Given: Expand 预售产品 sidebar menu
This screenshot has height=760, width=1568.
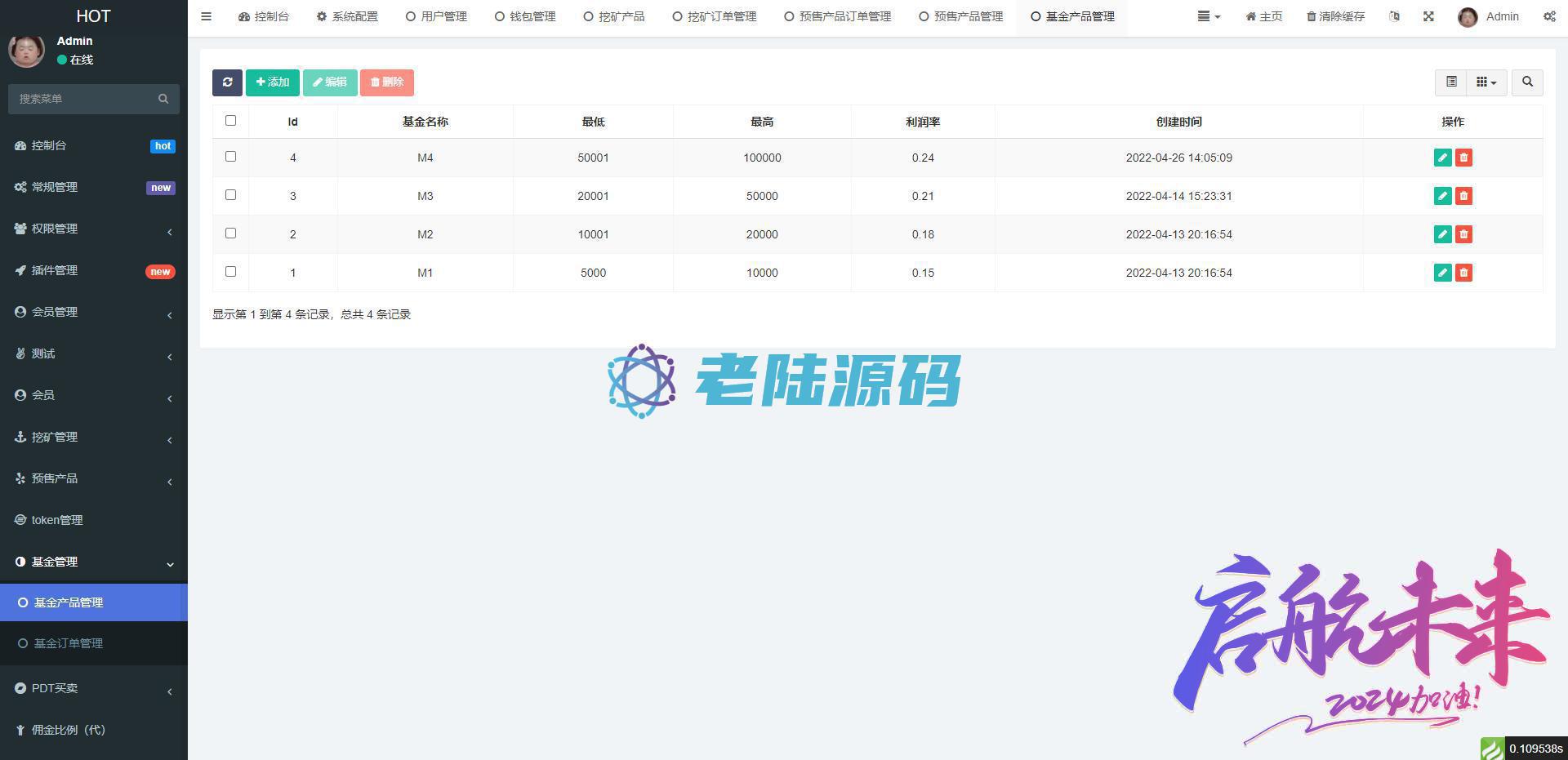Looking at the screenshot, I should pos(94,478).
